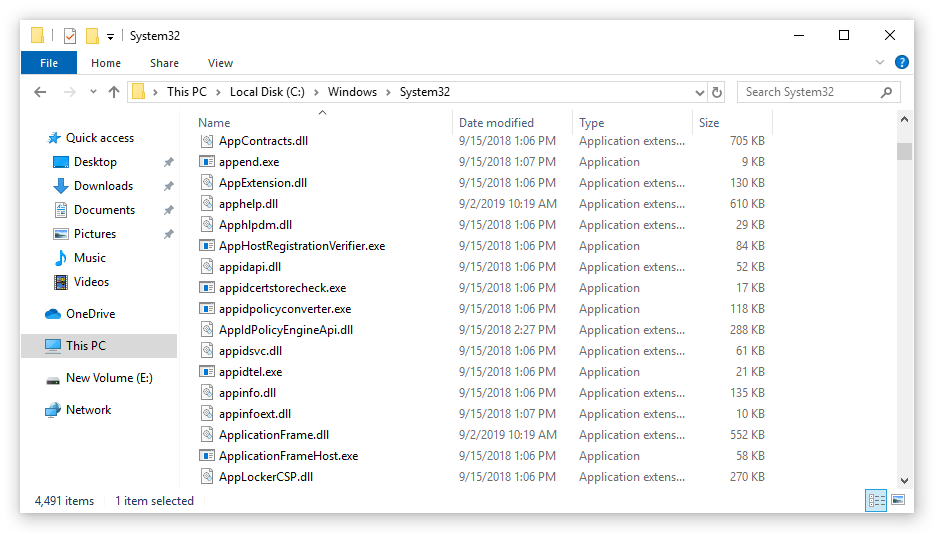Open Music in the navigation pane

(90, 258)
